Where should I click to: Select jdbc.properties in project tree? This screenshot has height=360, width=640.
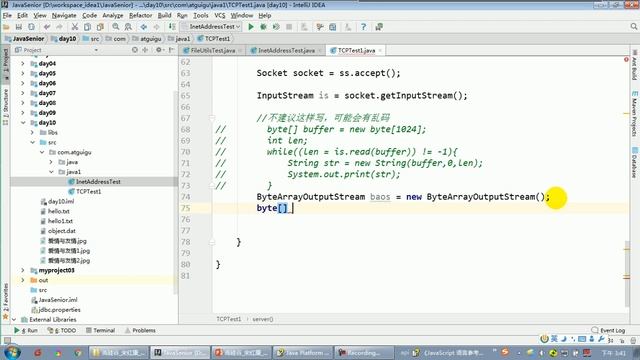click(x=56, y=310)
